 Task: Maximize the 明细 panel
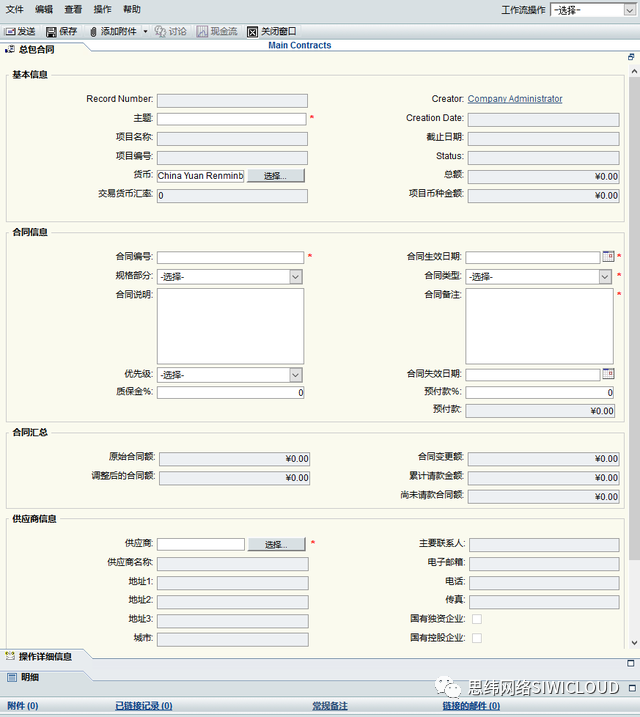click(x=632, y=688)
